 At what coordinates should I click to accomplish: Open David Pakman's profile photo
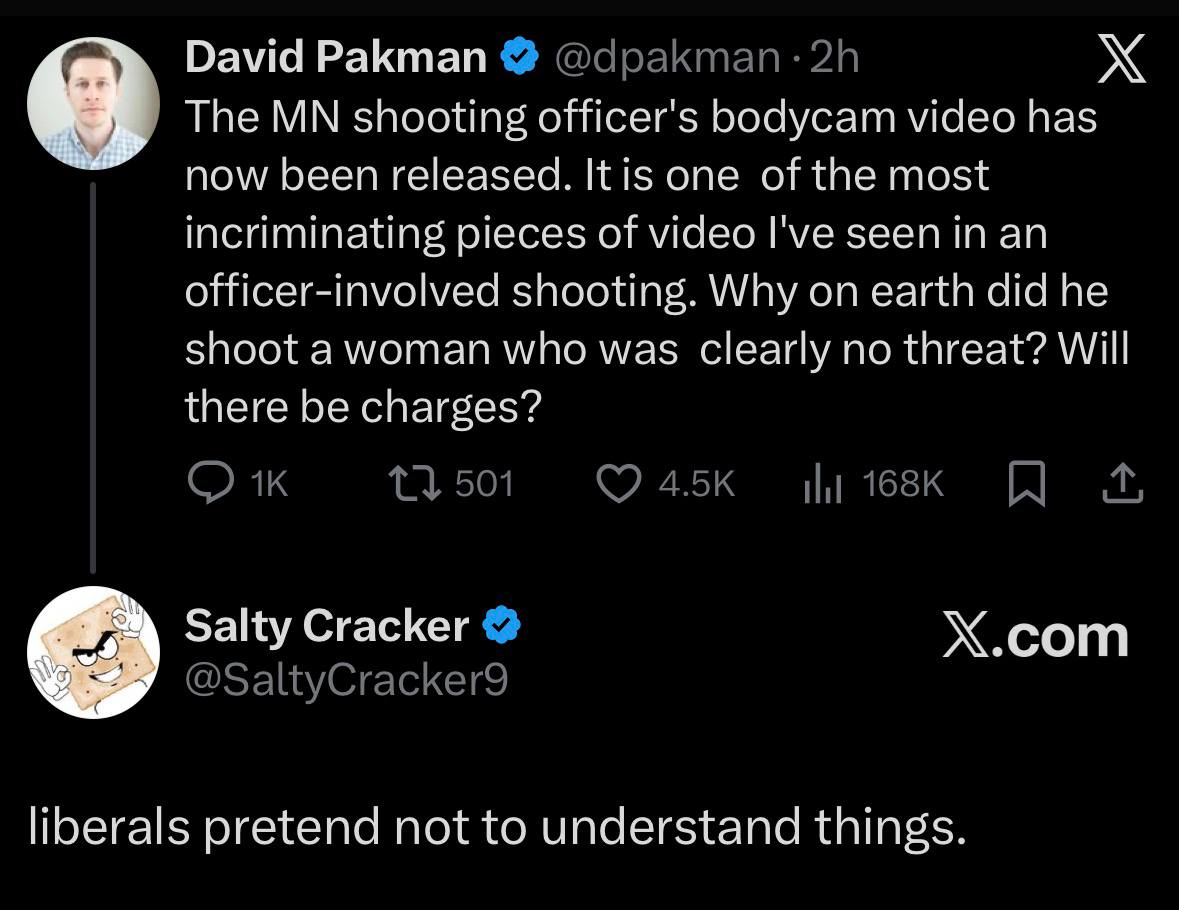[x=93, y=103]
